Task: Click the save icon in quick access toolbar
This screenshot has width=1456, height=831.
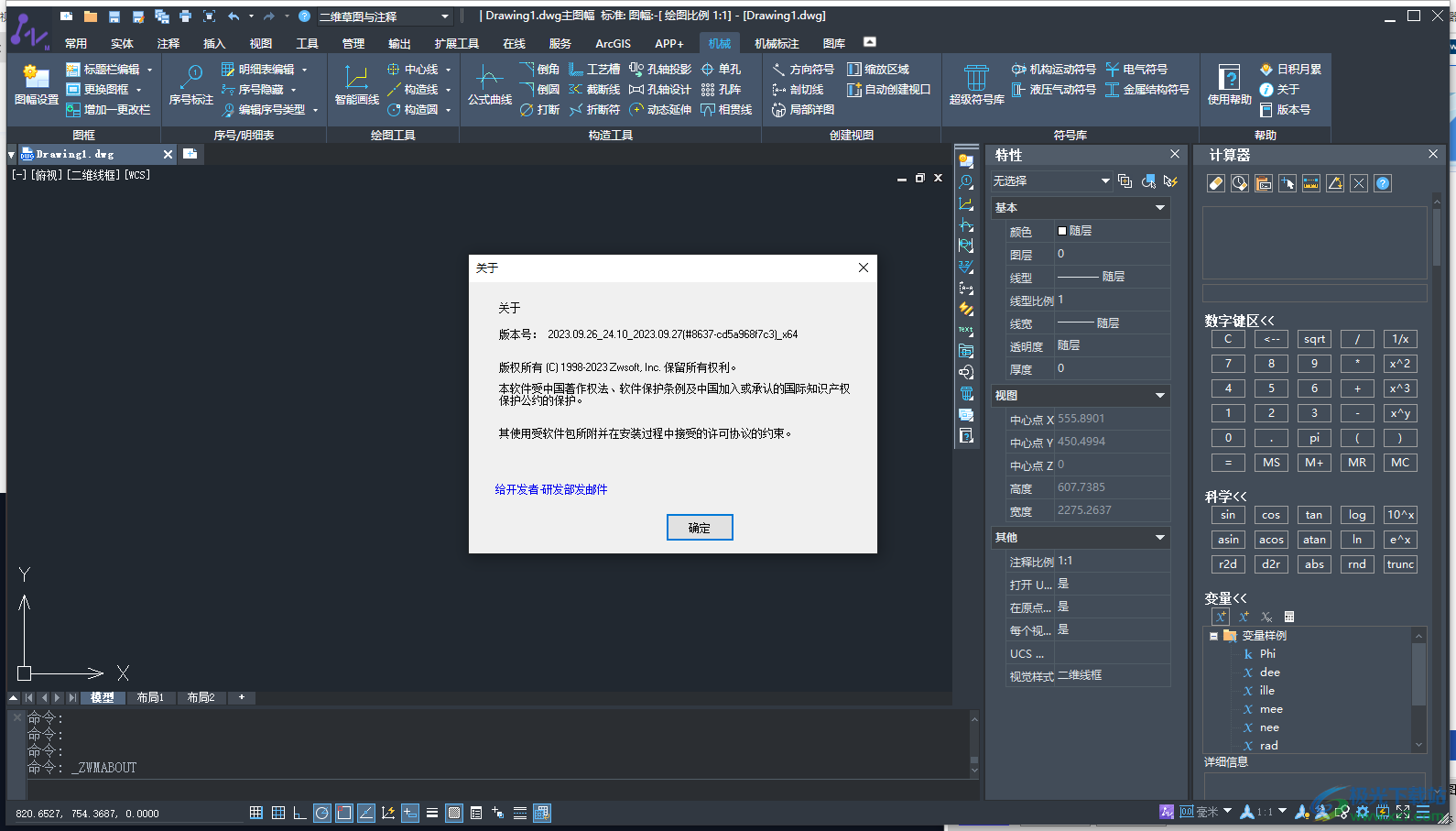Action: [x=114, y=16]
